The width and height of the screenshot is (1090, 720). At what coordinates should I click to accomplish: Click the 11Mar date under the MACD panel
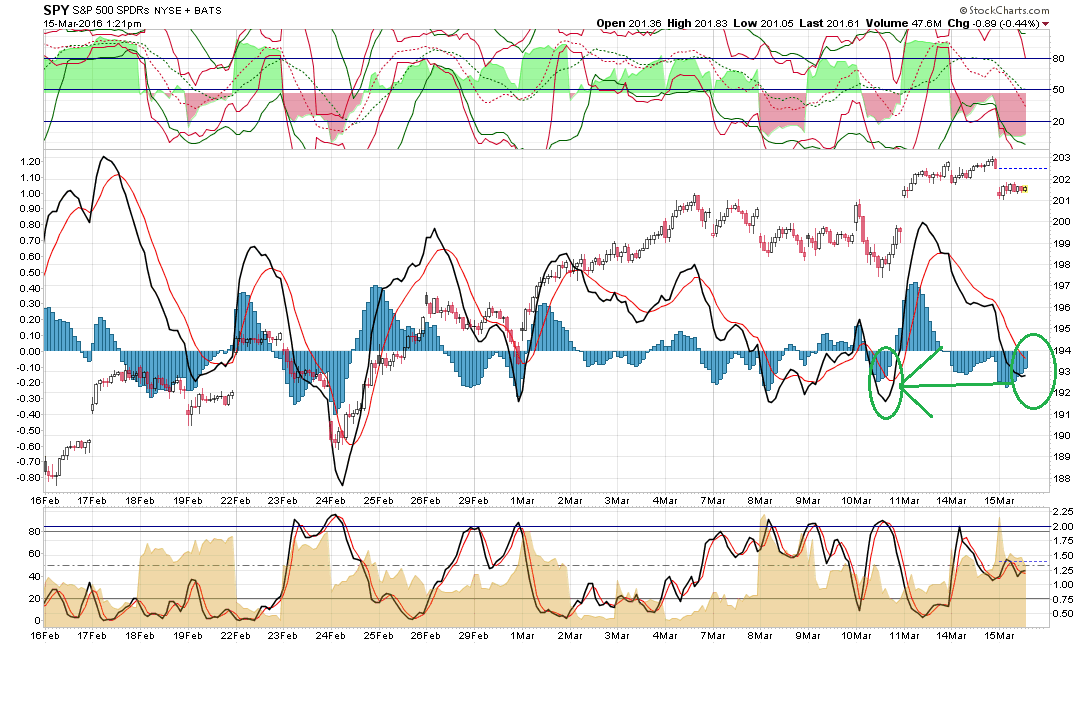click(x=904, y=500)
